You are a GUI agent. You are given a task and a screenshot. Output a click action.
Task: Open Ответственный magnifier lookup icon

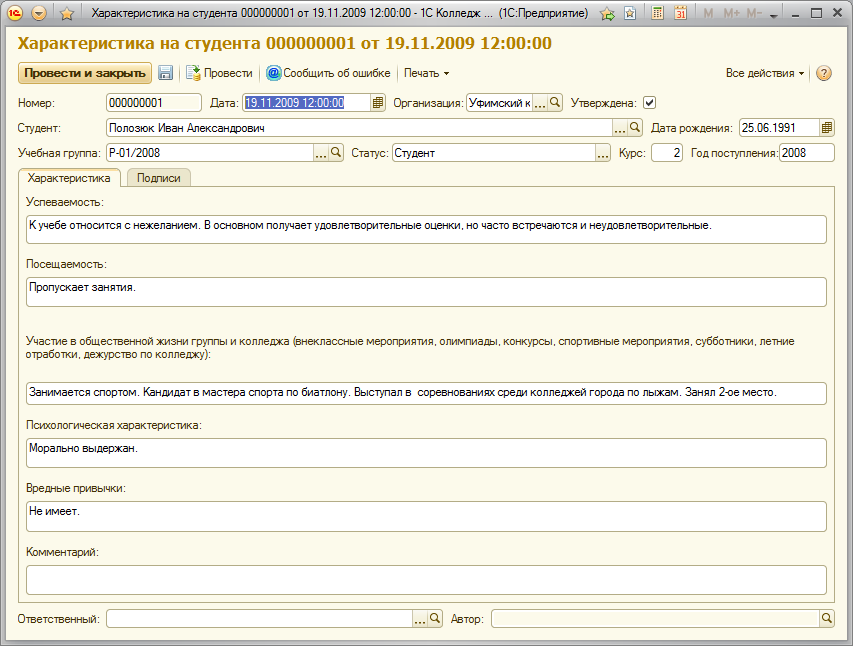(x=435, y=619)
